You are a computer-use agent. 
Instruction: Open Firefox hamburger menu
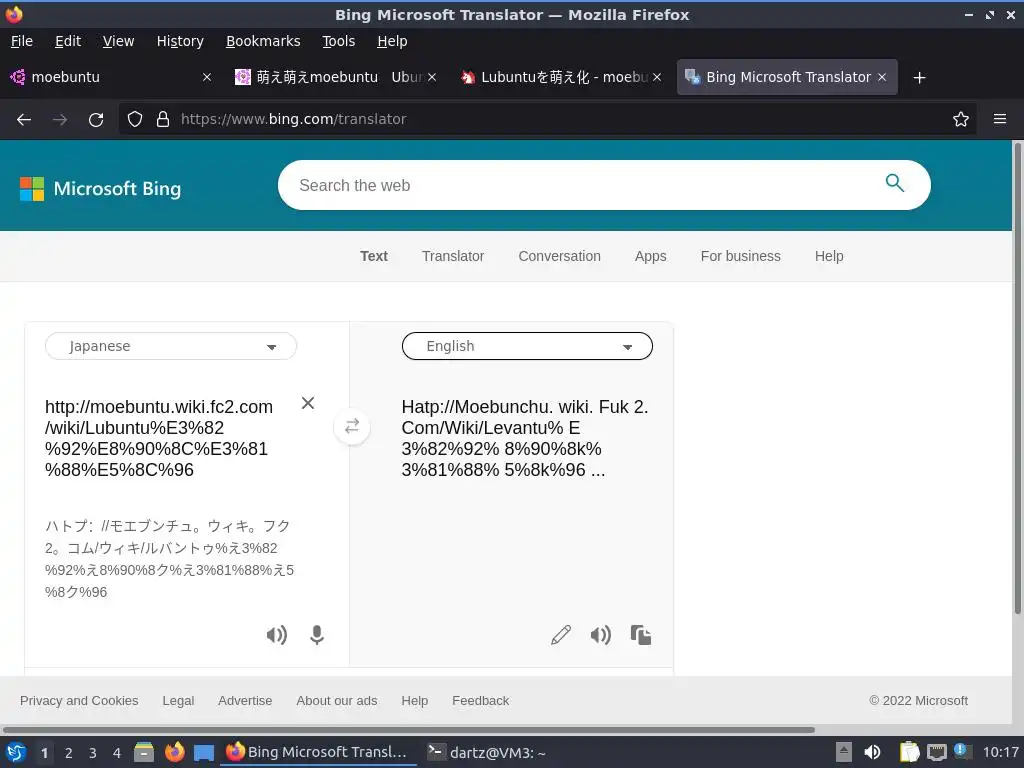tap(1000, 119)
